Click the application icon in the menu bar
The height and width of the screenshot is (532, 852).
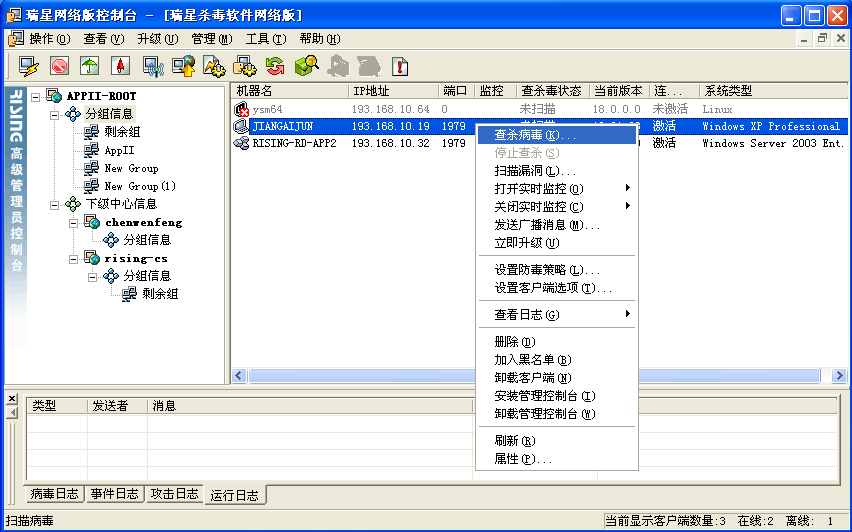pos(16,39)
